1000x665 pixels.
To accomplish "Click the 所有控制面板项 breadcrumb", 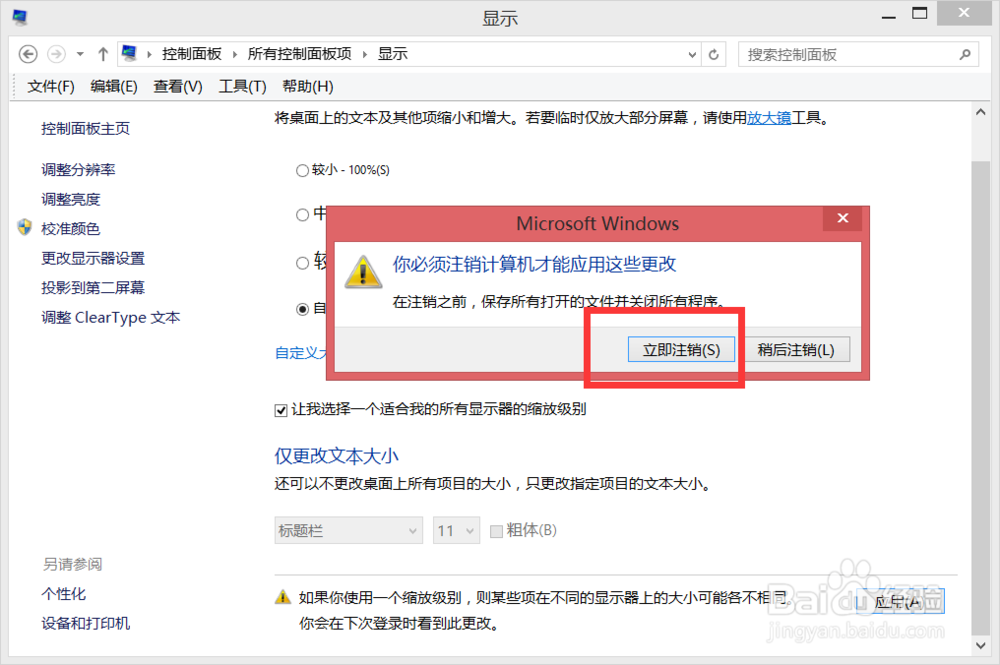I will tap(300, 54).
